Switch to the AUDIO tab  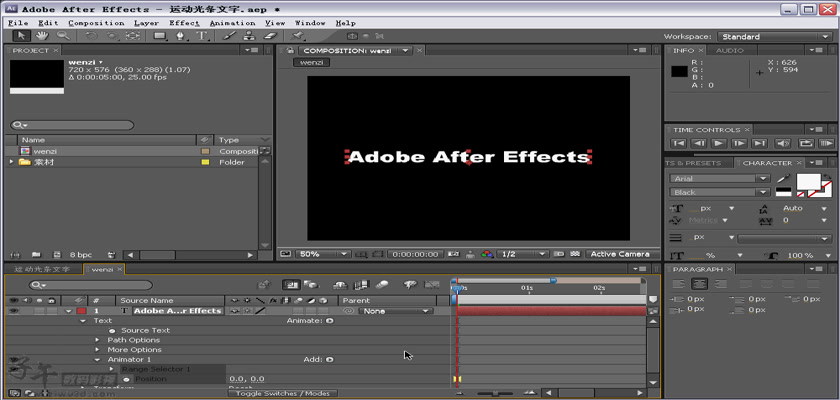click(730, 50)
